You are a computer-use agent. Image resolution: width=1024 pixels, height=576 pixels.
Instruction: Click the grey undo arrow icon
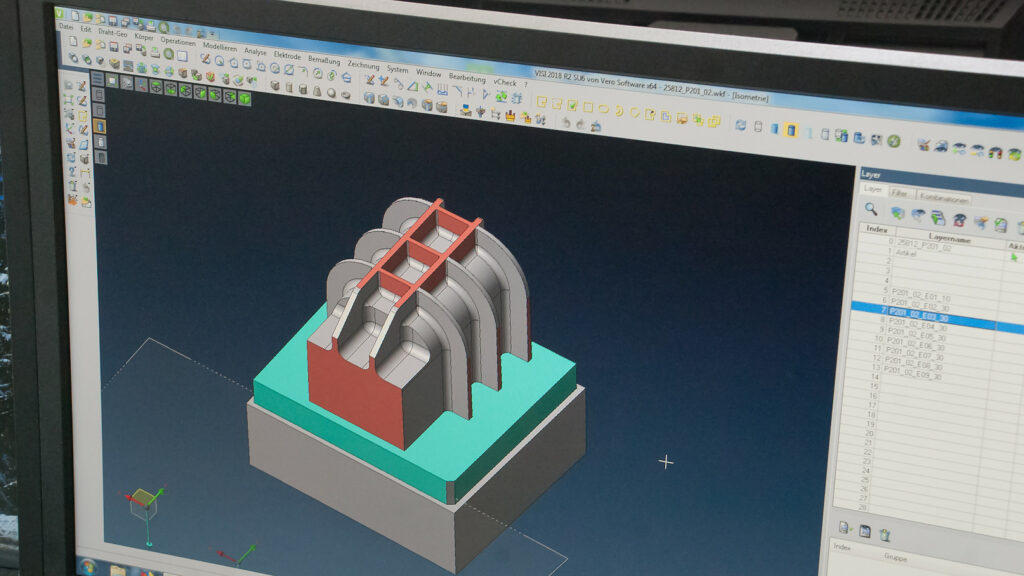566,122
